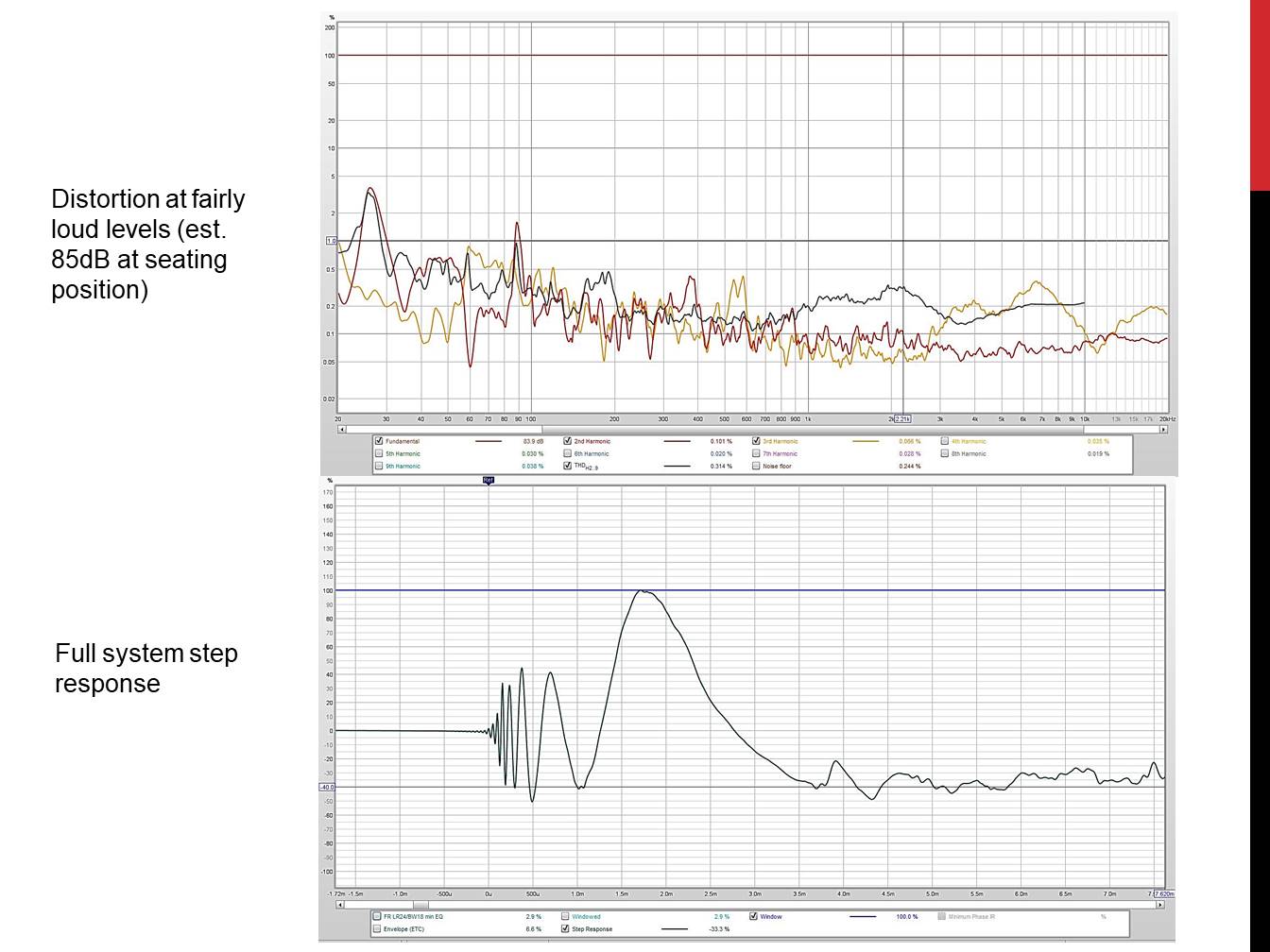Viewport: 1270px width, 952px height.
Task: Enable the 8th Harmonic checkbox
Action: 945,453
